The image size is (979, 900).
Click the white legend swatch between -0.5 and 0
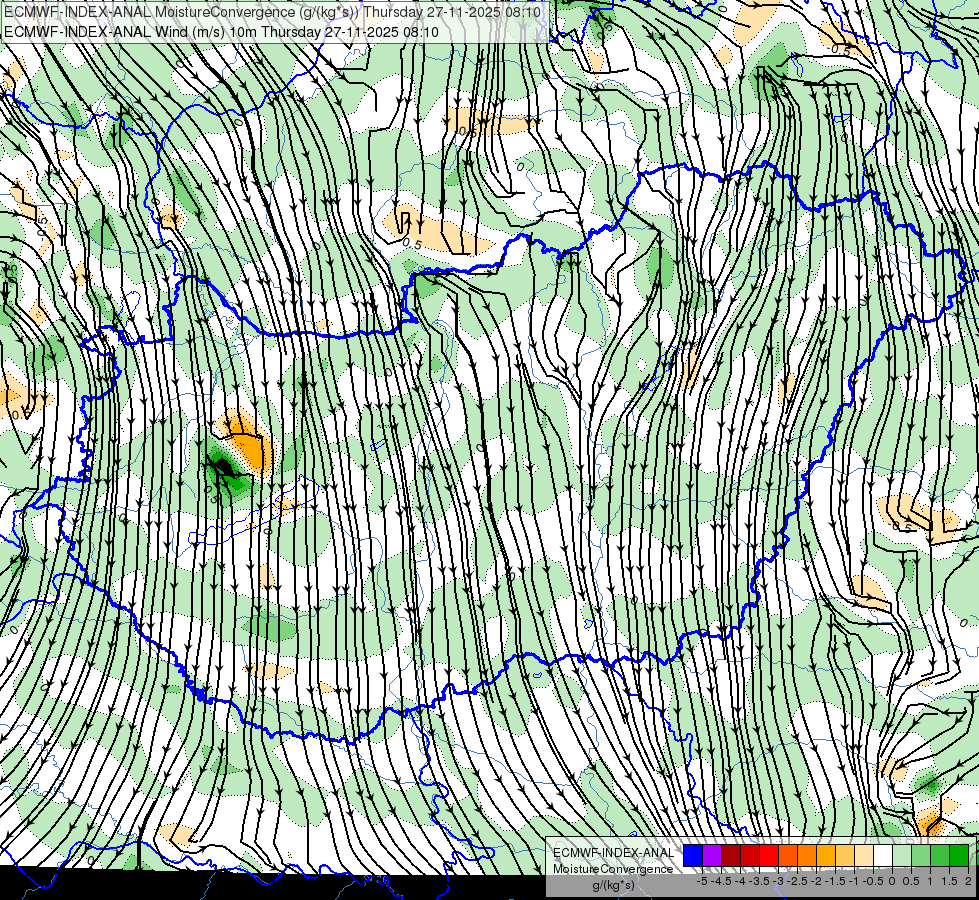coord(883,856)
